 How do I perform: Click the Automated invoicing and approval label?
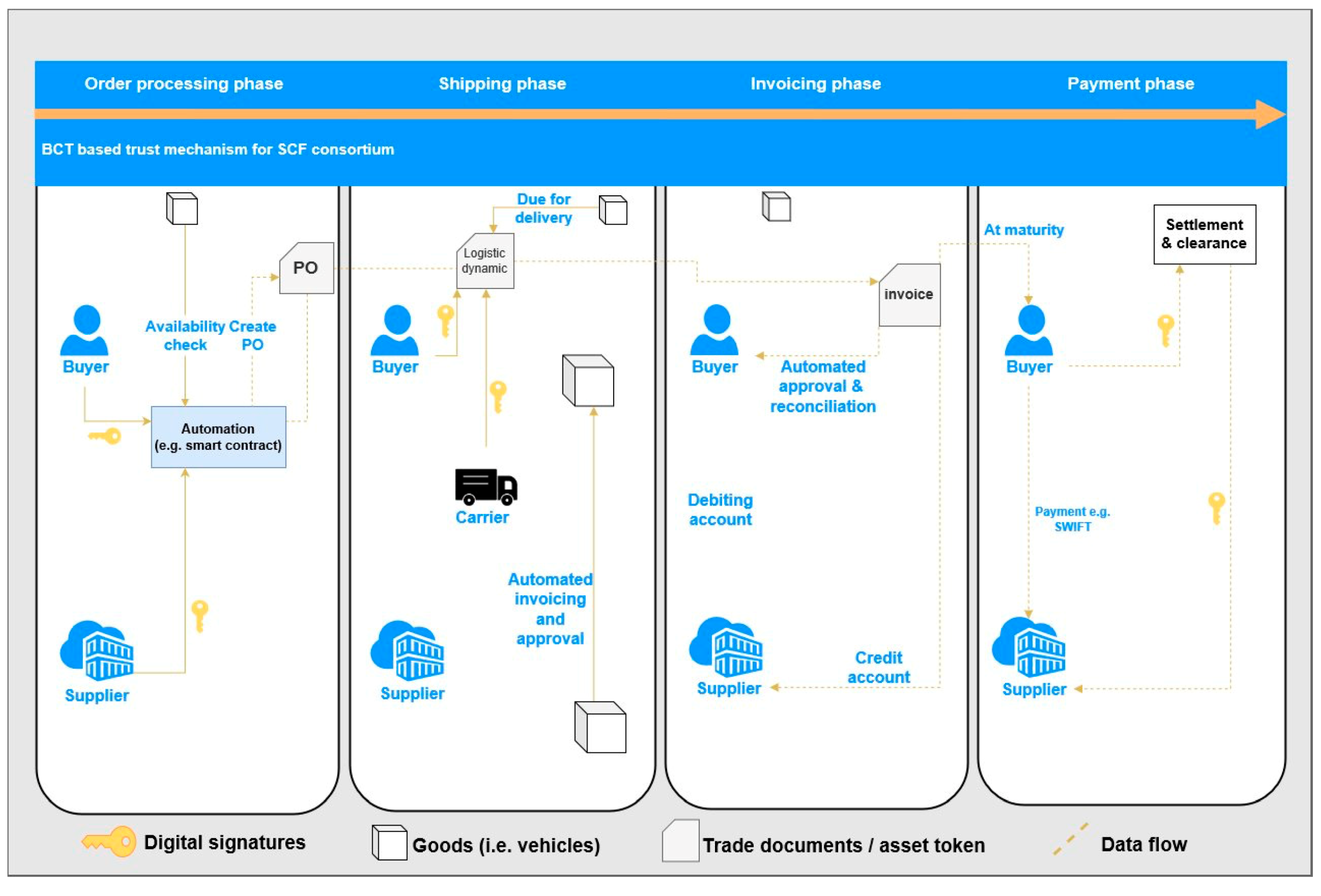(x=550, y=609)
